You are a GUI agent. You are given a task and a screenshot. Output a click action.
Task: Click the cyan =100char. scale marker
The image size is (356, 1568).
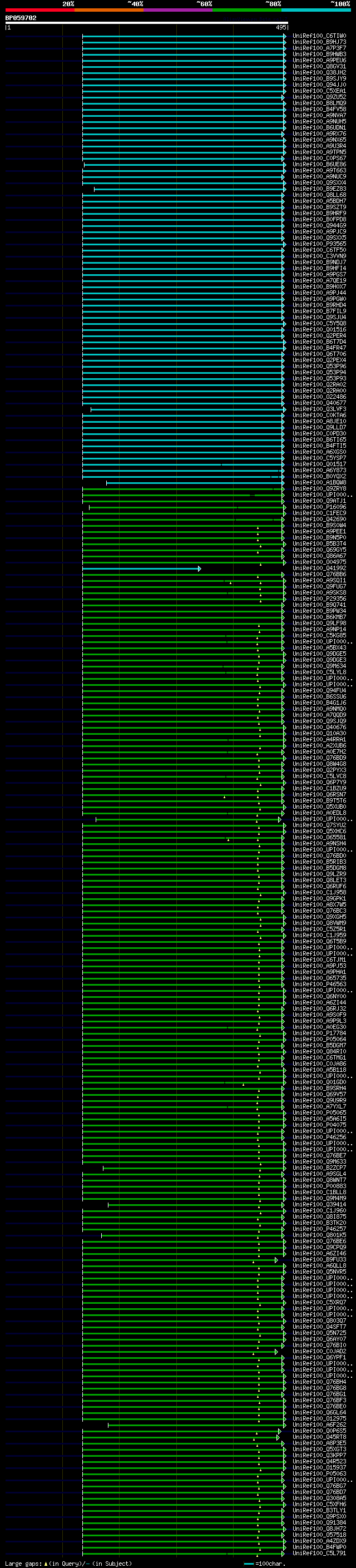pyautogui.click(x=249, y=1564)
